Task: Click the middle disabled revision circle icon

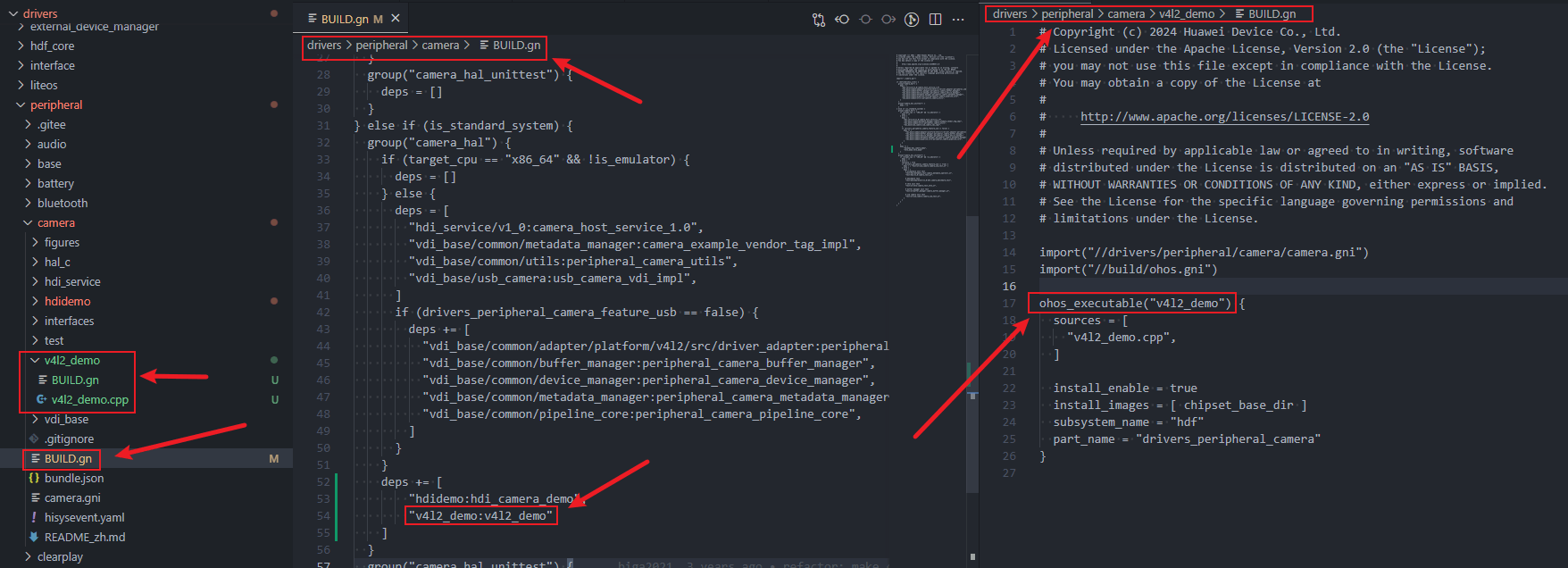Action: coord(865,19)
